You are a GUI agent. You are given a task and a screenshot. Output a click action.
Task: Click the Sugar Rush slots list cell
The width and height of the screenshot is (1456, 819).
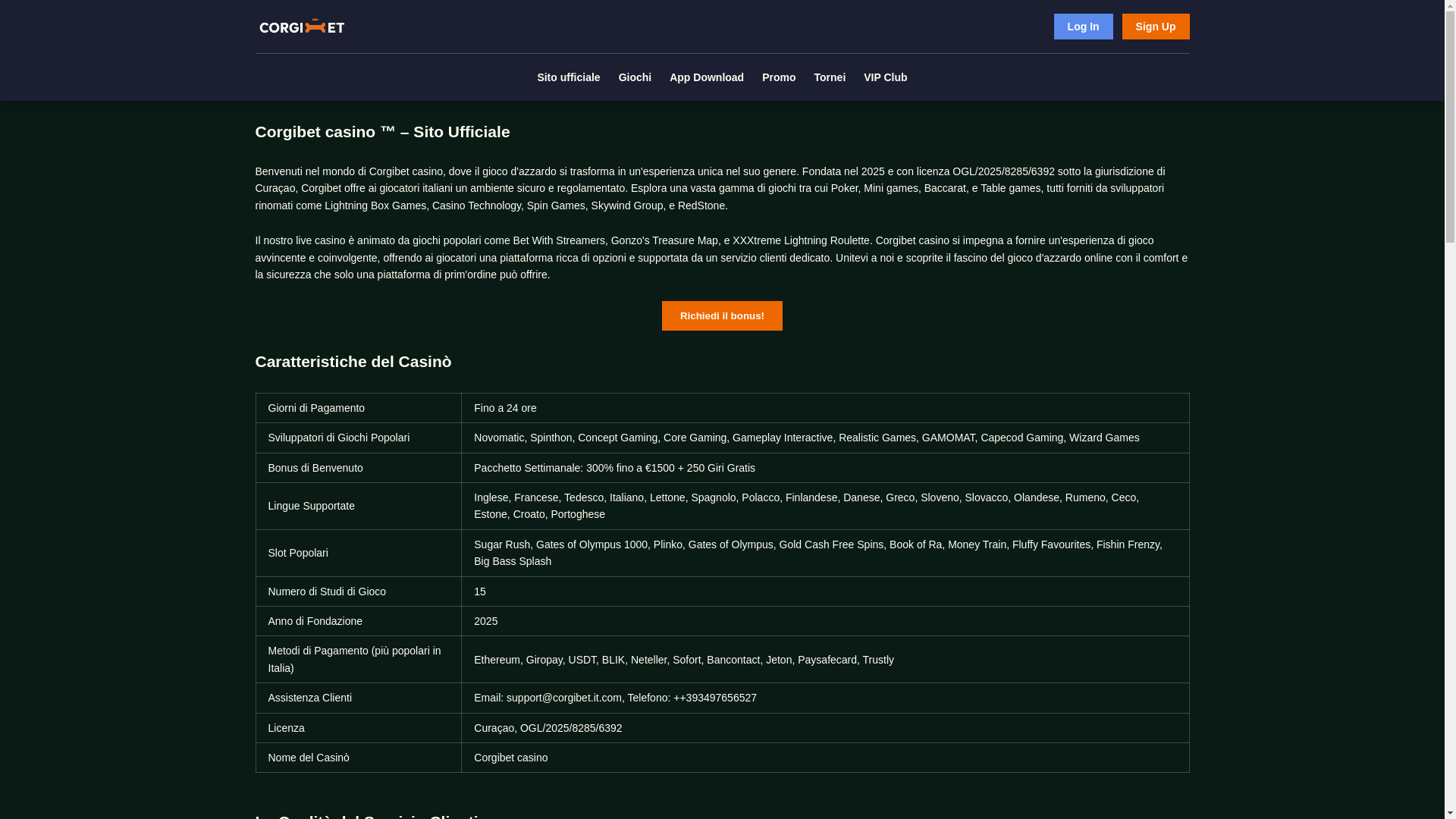tap(825, 553)
